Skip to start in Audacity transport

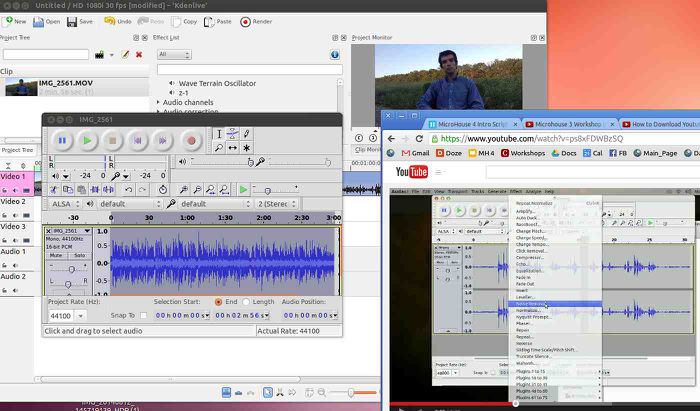[138, 141]
